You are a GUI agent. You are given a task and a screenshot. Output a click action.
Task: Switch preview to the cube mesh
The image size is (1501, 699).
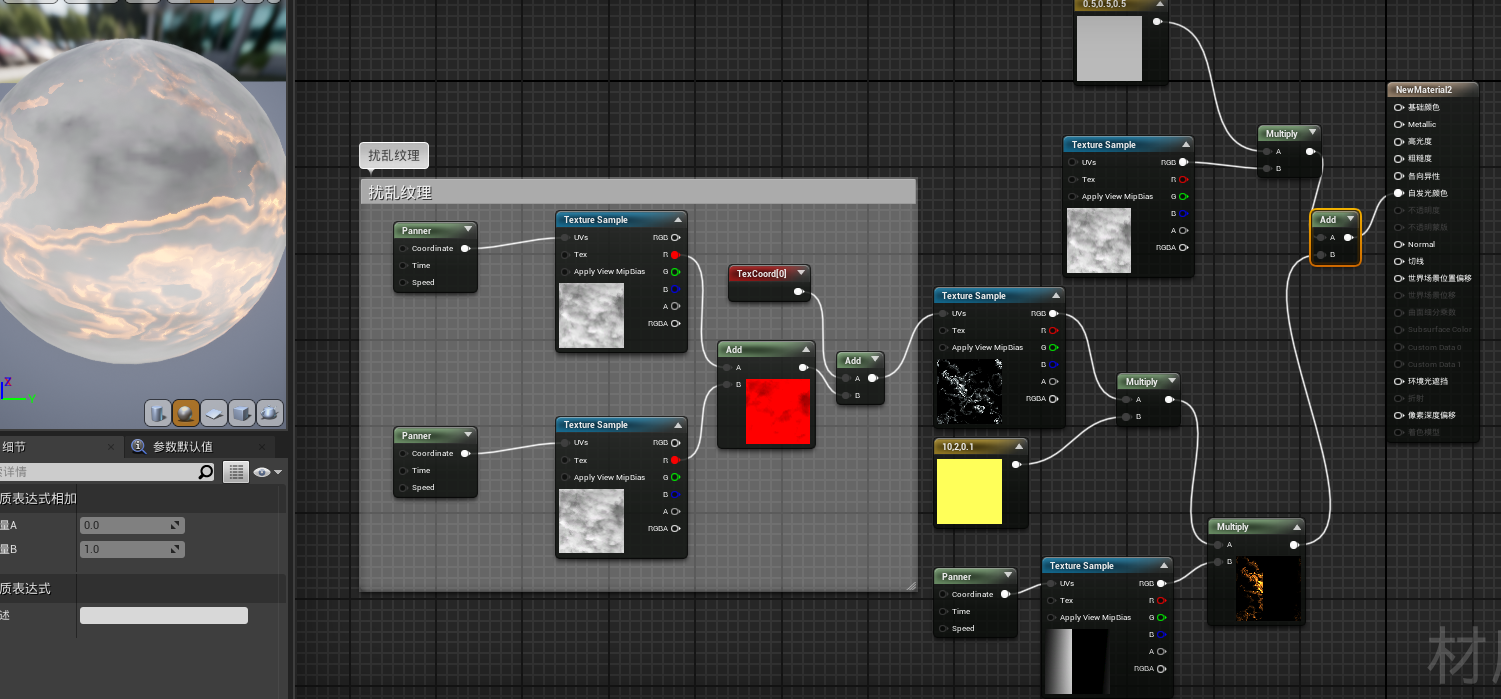click(242, 412)
